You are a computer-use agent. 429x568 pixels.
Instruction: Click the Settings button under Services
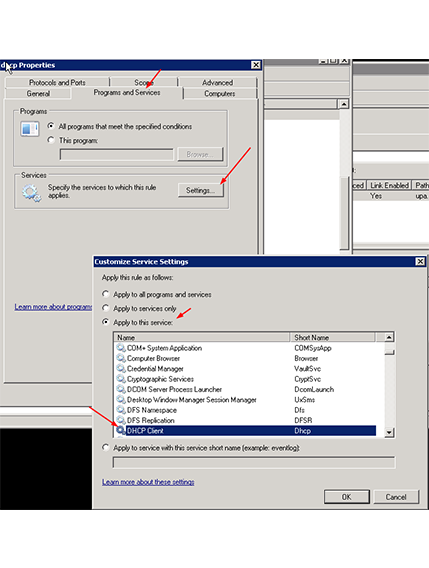pos(201,190)
